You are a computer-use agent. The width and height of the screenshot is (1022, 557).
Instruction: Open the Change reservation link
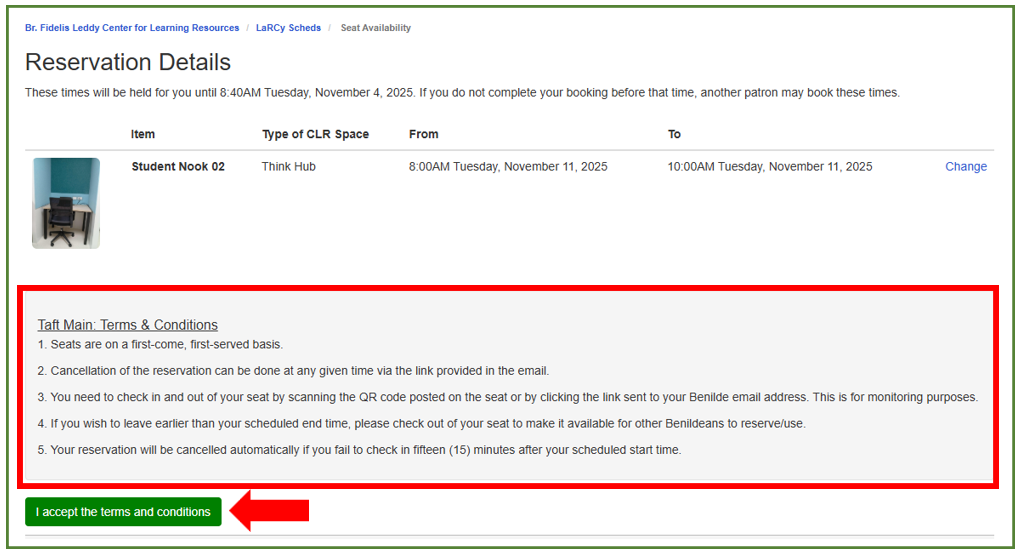pos(965,167)
